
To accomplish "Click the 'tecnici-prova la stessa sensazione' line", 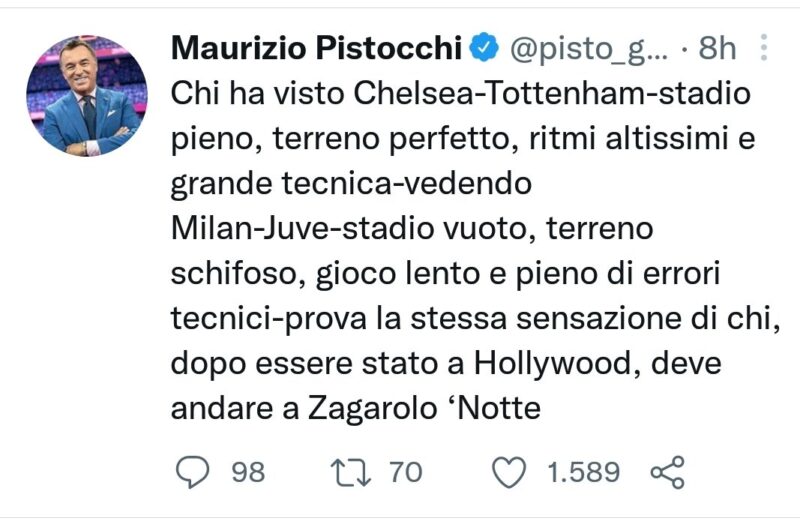I will (x=476, y=319).
